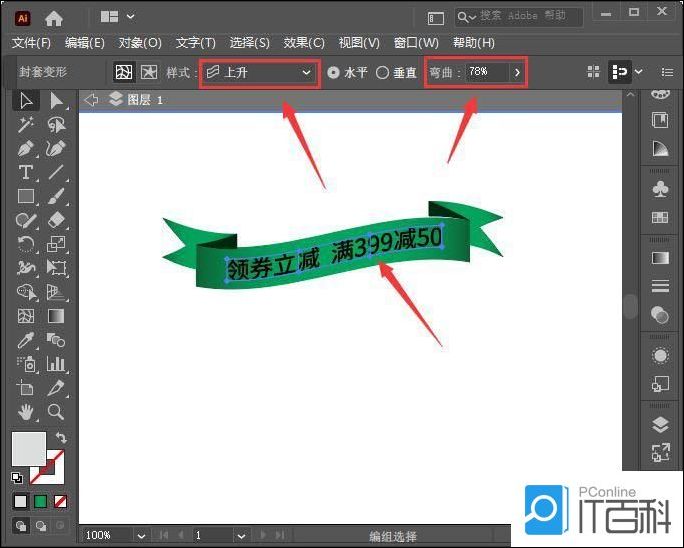Open the 窗口(W) menu
Viewport: 684px width, 548px height.
(416, 43)
